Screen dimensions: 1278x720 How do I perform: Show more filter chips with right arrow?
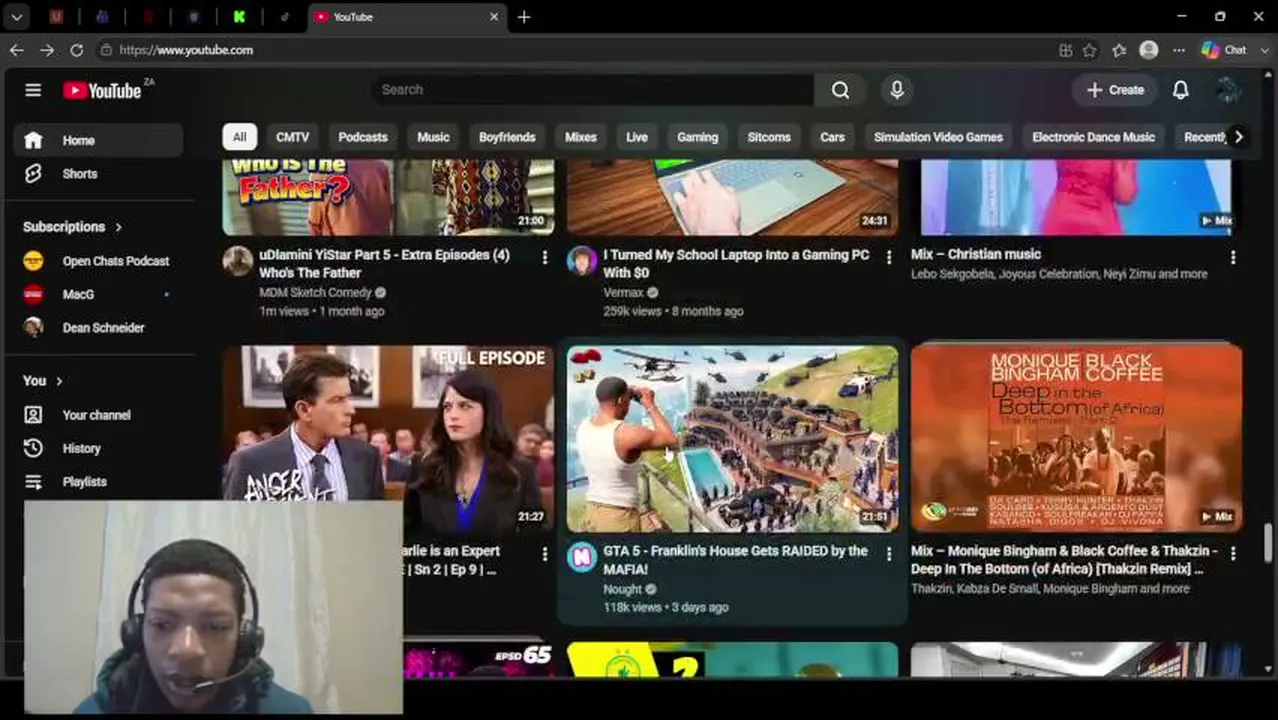[x=1238, y=137]
